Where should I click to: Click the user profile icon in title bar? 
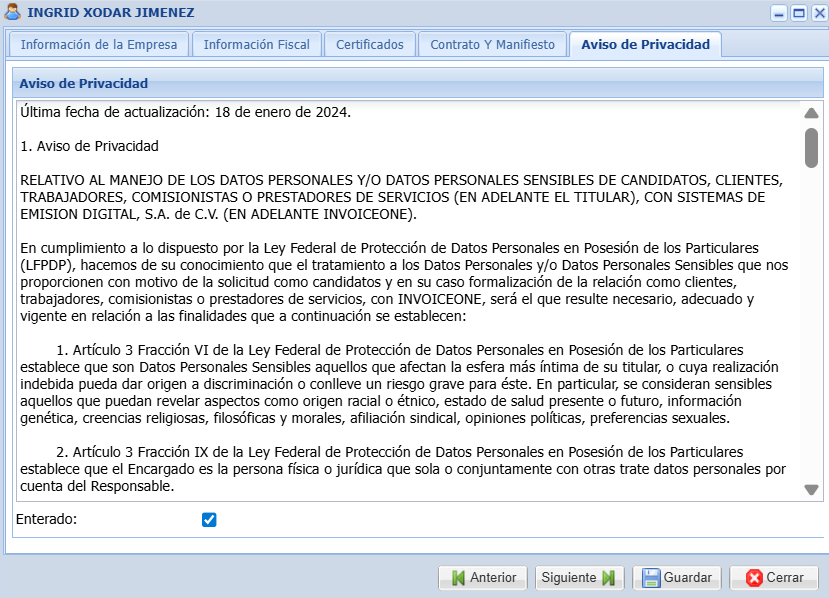pos(14,13)
